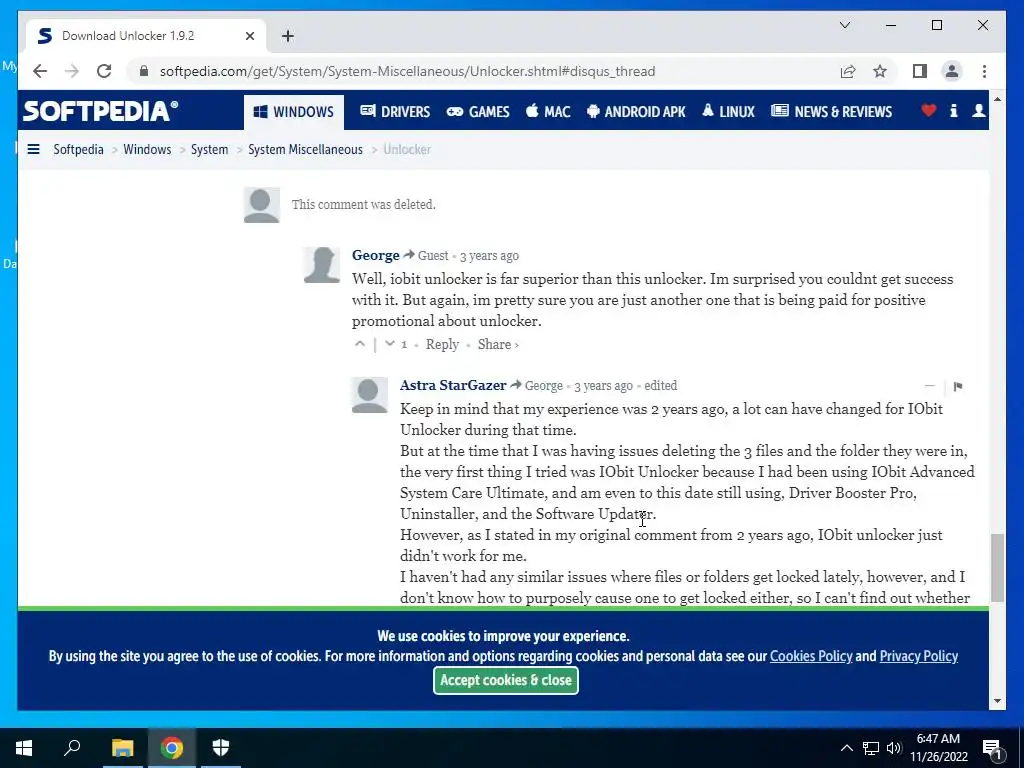Viewport: 1024px width, 768px height.
Task: Go back in browser
Action: (x=40, y=71)
